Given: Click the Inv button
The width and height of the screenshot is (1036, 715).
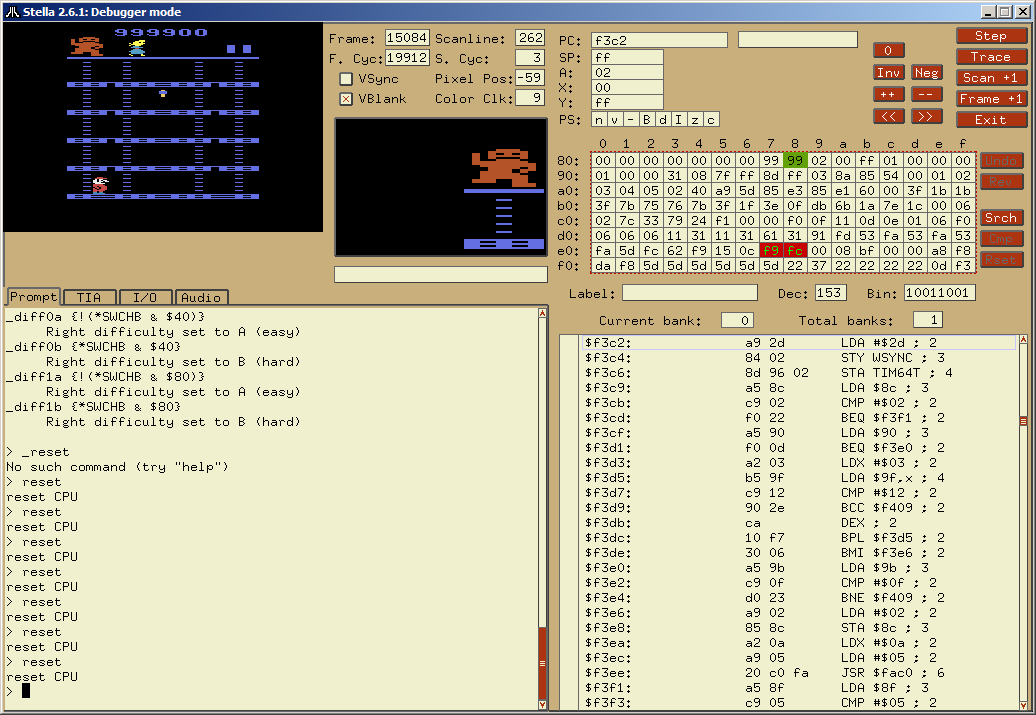Looking at the screenshot, I should pos(888,73).
